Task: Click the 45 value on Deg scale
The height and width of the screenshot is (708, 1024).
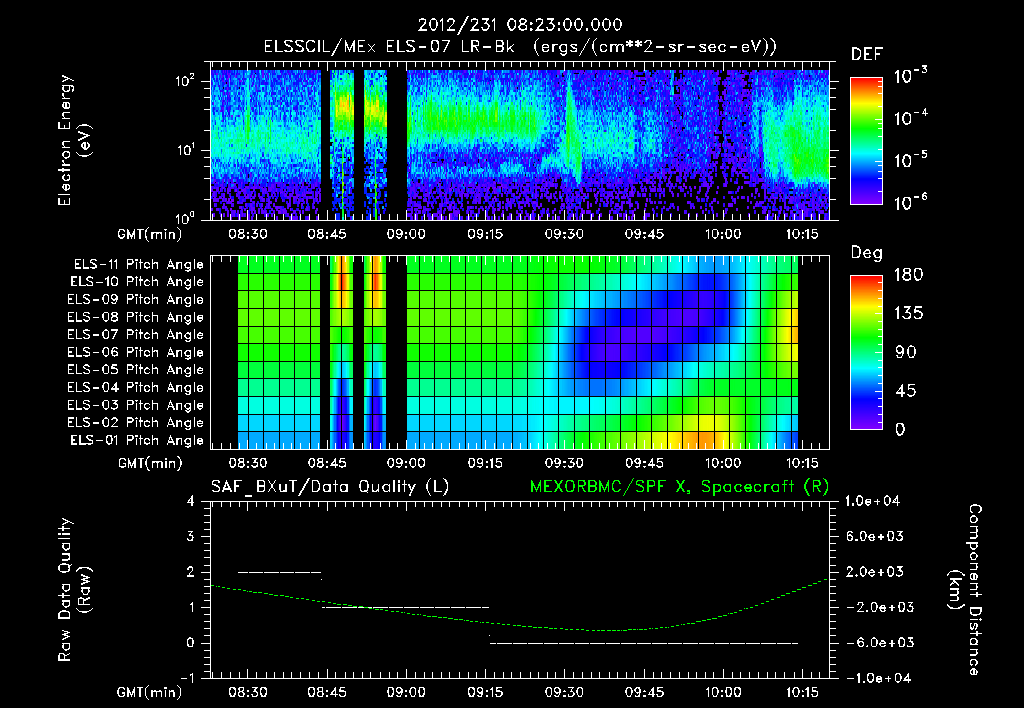Action: (x=905, y=391)
